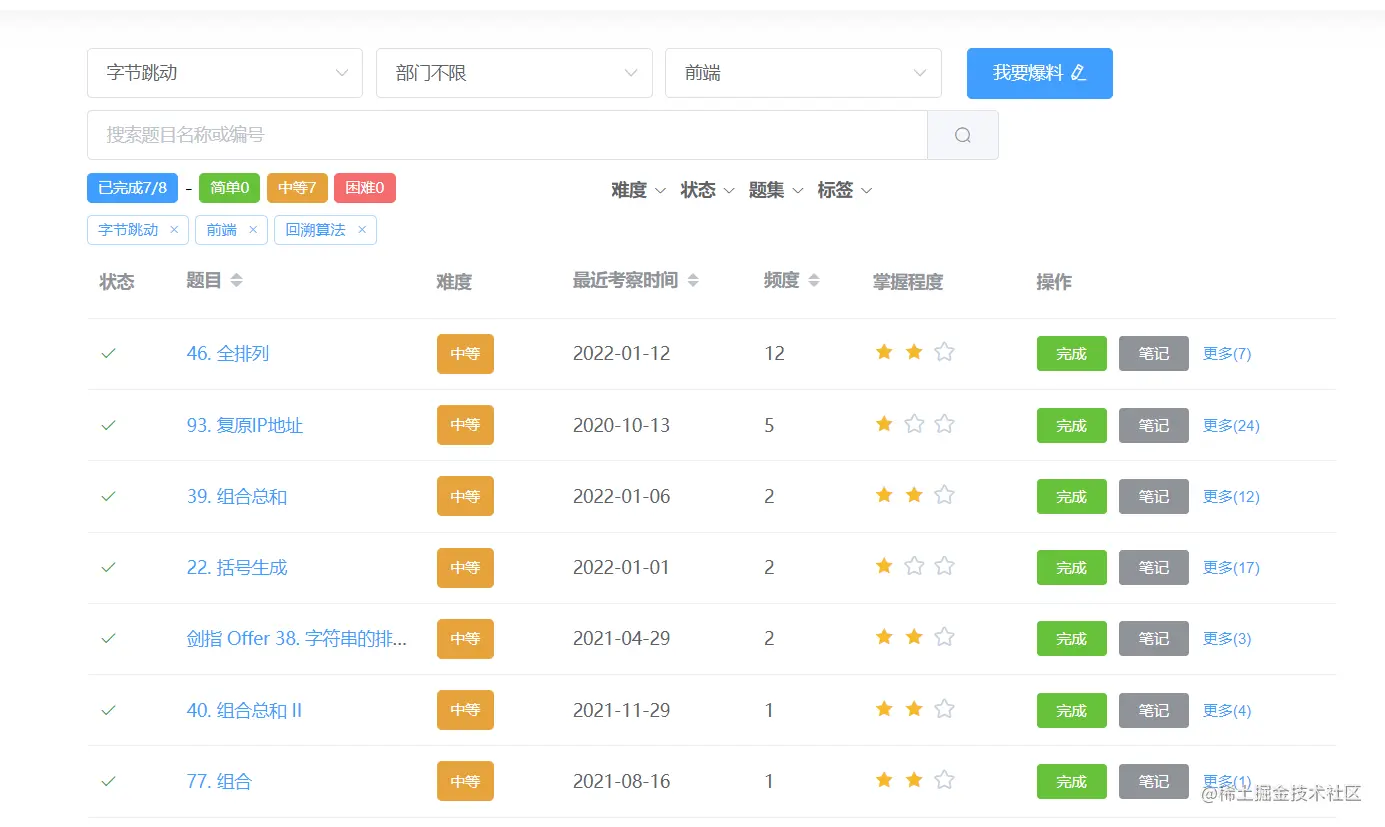Expand the 题集 filter menu

tap(776, 190)
